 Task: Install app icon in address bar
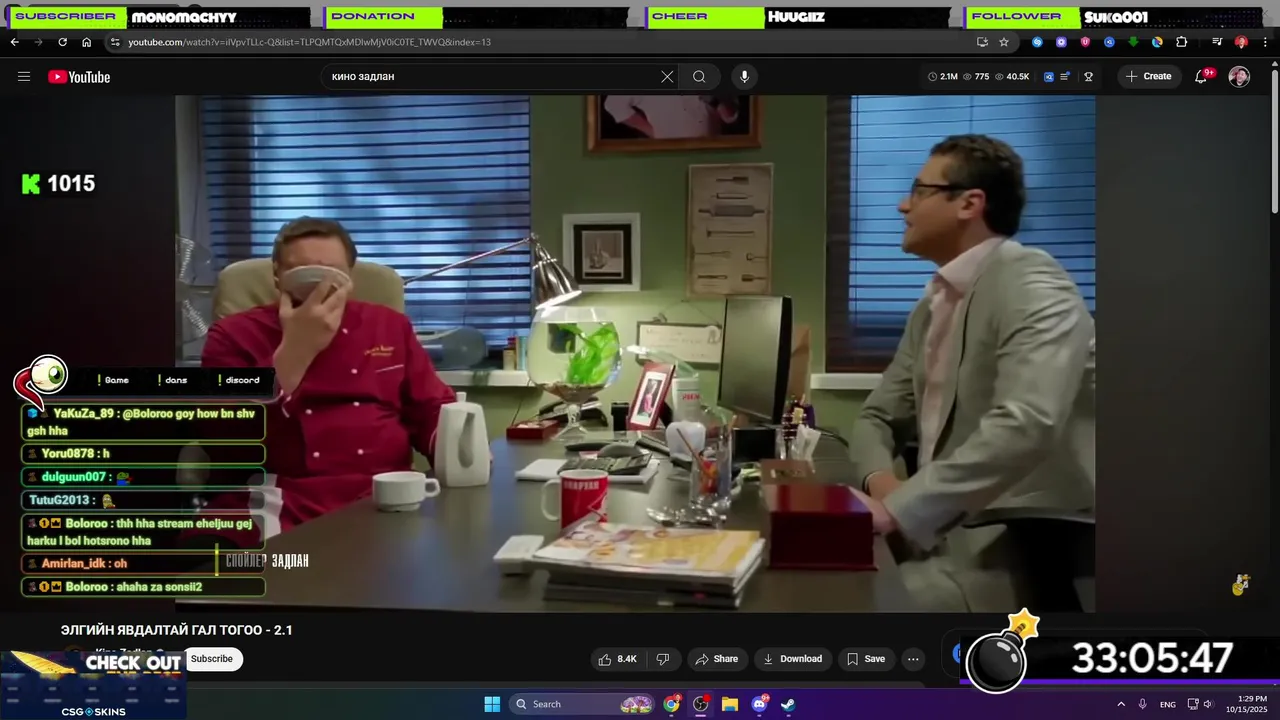click(982, 42)
